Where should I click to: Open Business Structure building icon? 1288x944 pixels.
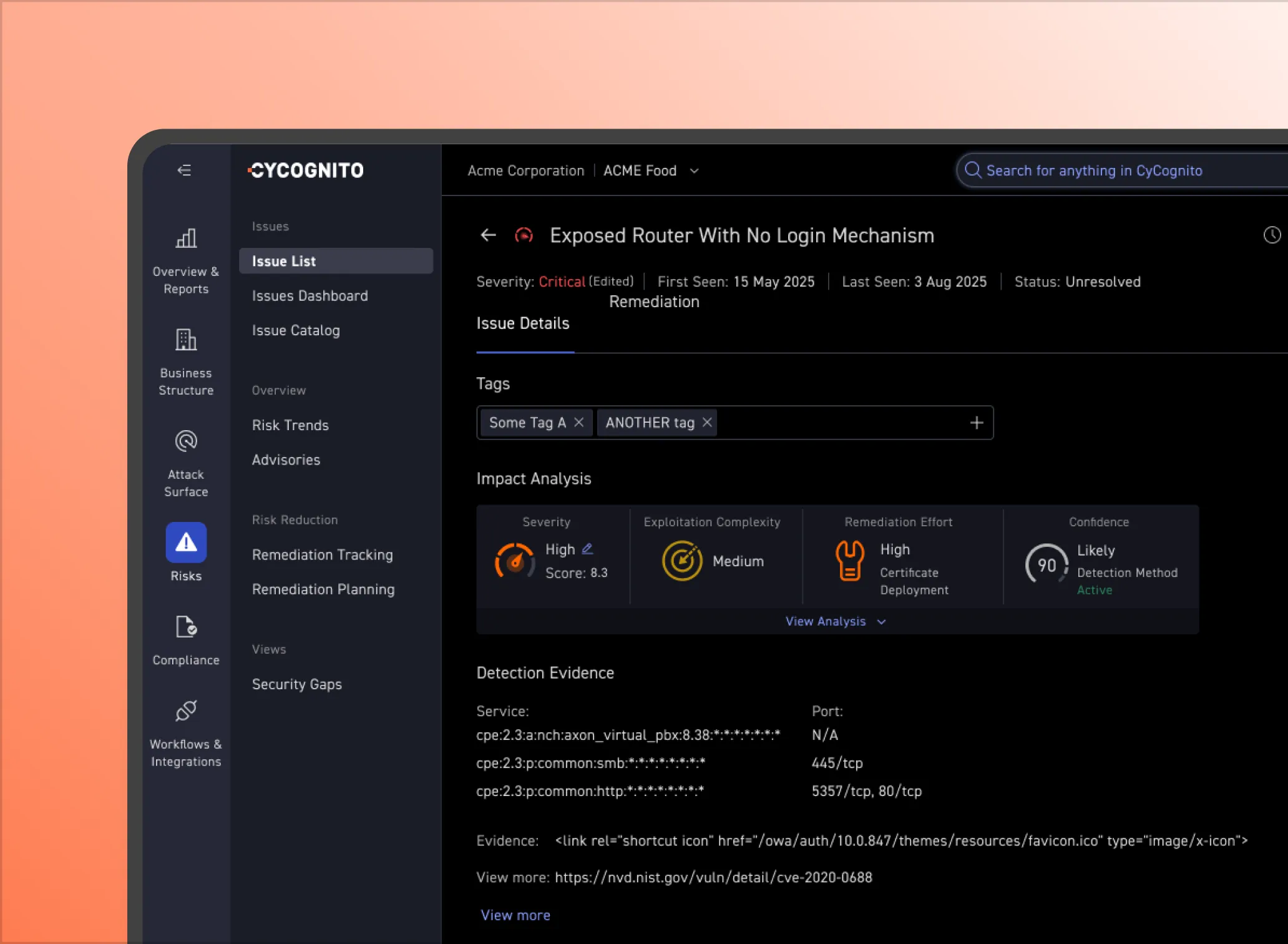click(186, 340)
